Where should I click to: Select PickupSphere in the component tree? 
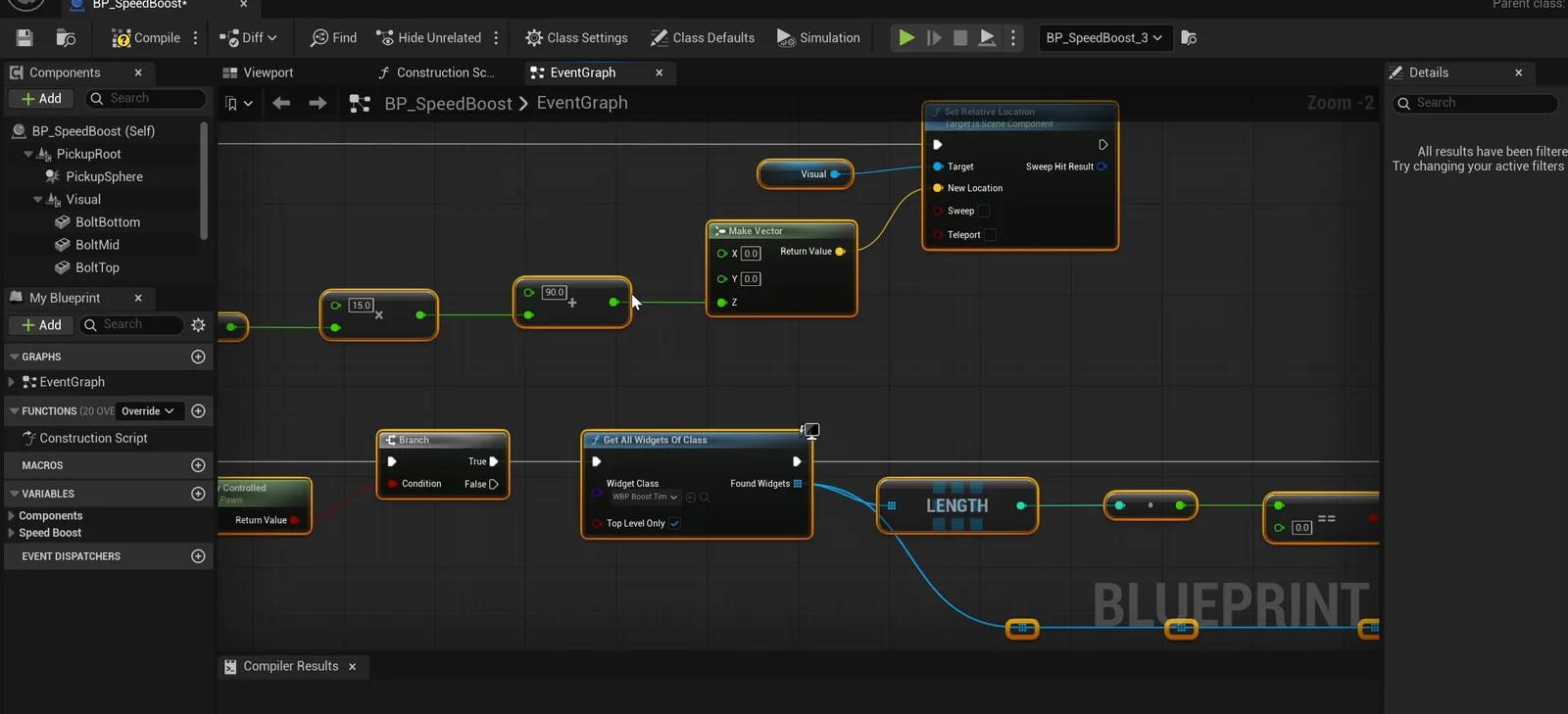(x=104, y=176)
